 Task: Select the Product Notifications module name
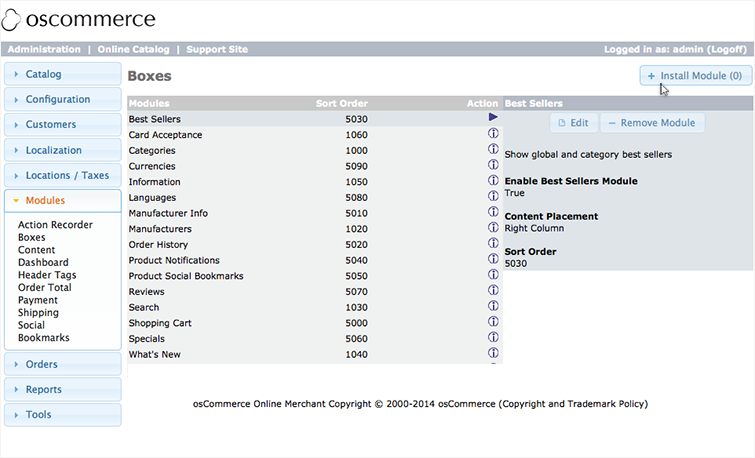click(174, 260)
